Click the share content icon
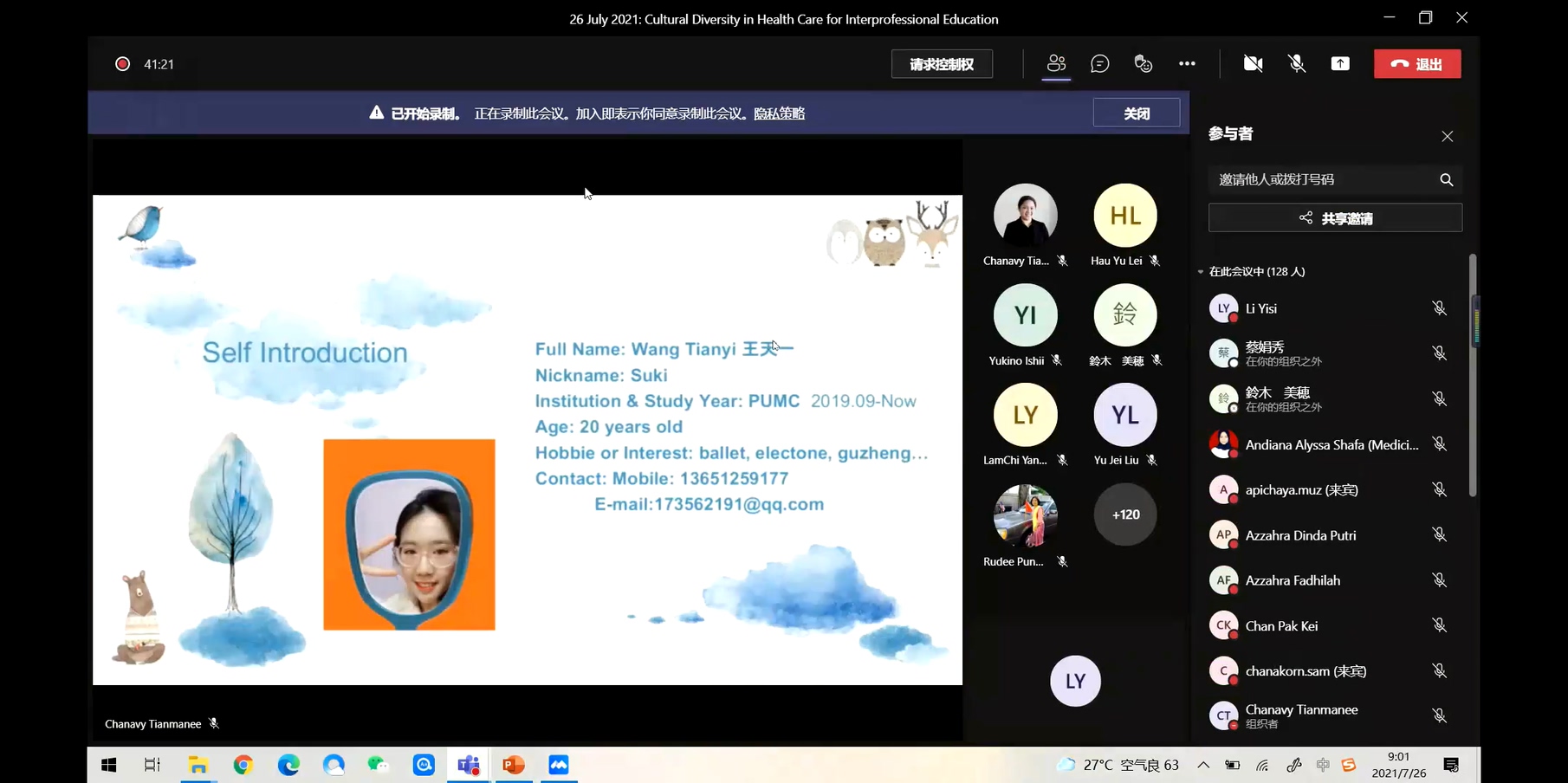 coord(1340,63)
